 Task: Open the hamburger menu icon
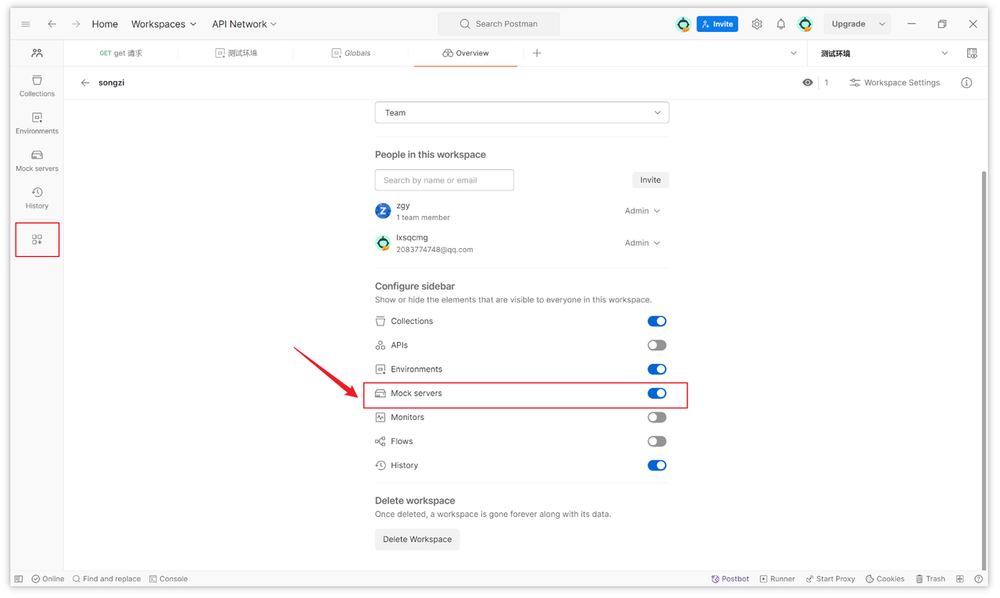tap(26, 24)
